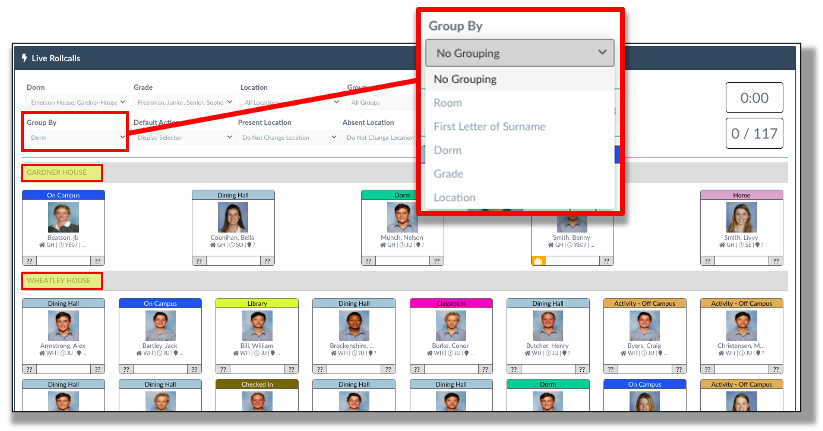This screenshot has width=823, height=431.
Task: Click the first ?? button on Butcher, Henry's card
Action: pyautogui.click(x=514, y=369)
